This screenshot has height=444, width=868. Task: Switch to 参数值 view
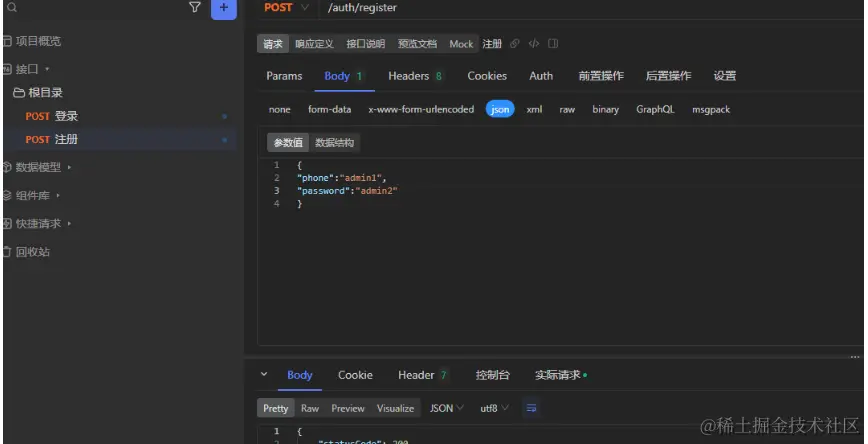288,143
